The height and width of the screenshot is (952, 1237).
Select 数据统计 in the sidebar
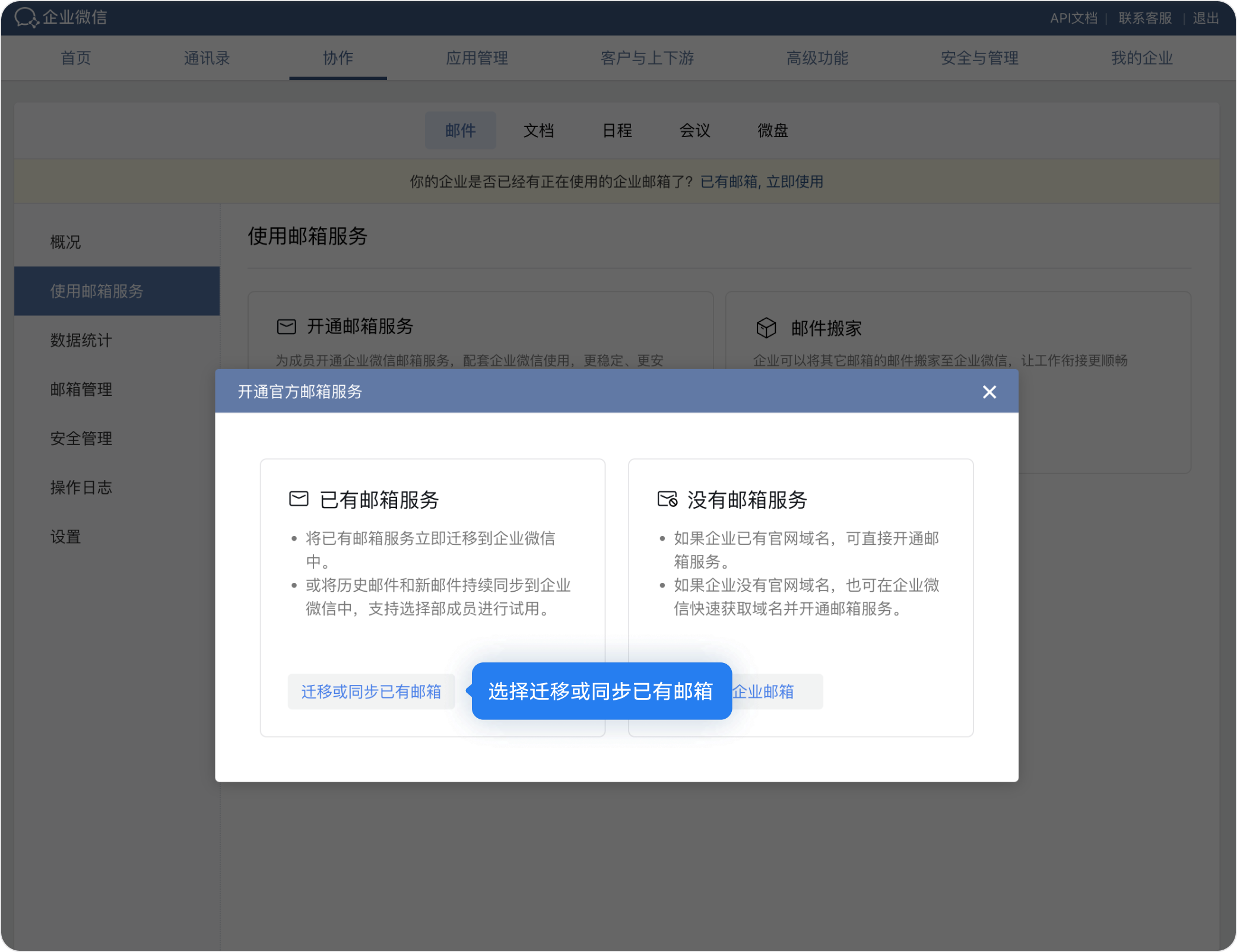[x=81, y=340]
